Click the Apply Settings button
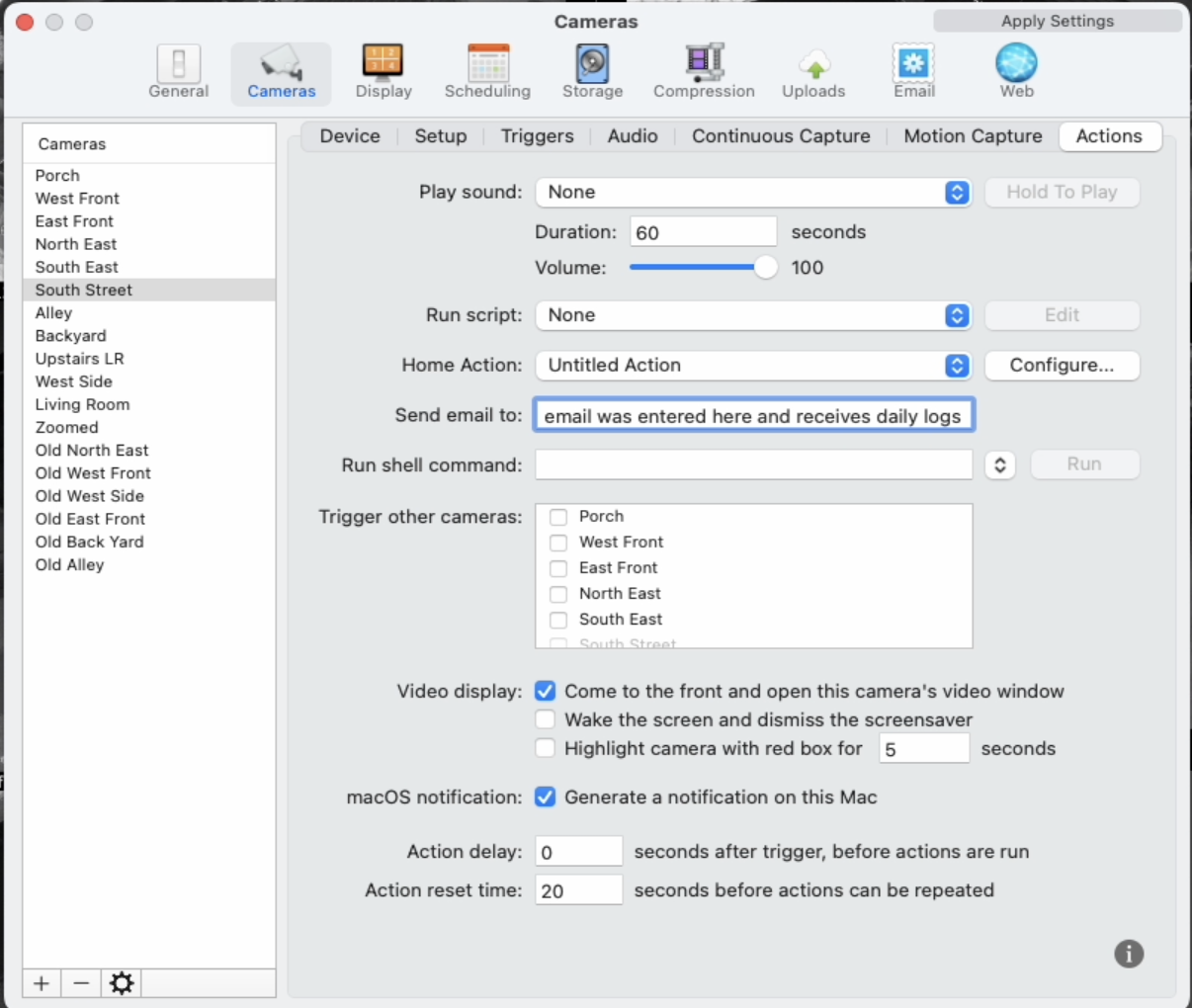This screenshot has height=1008, width=1192. [x=1058, y=21]
